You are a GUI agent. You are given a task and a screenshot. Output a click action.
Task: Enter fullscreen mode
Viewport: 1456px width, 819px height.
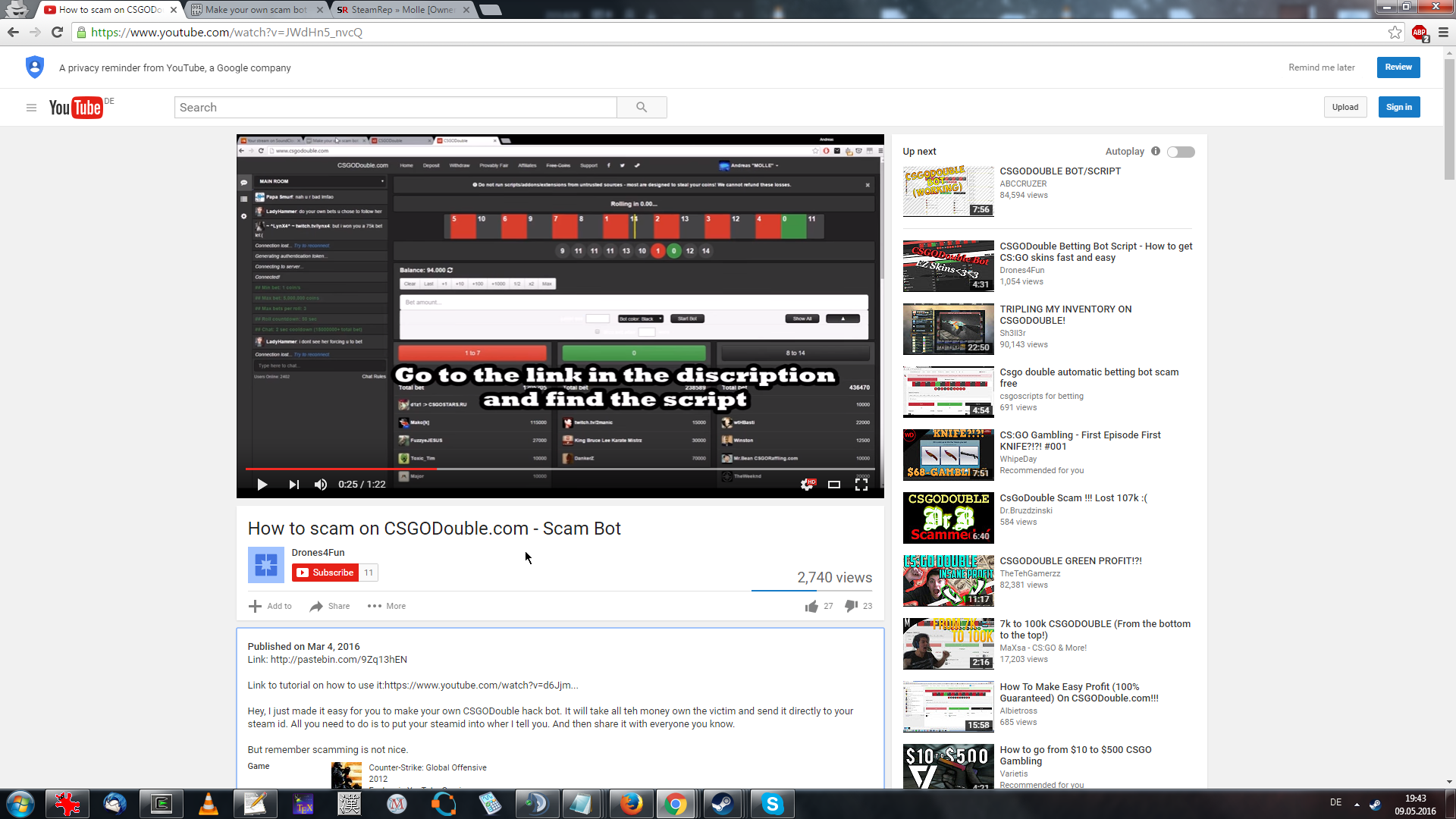click(x=861, y=485)
